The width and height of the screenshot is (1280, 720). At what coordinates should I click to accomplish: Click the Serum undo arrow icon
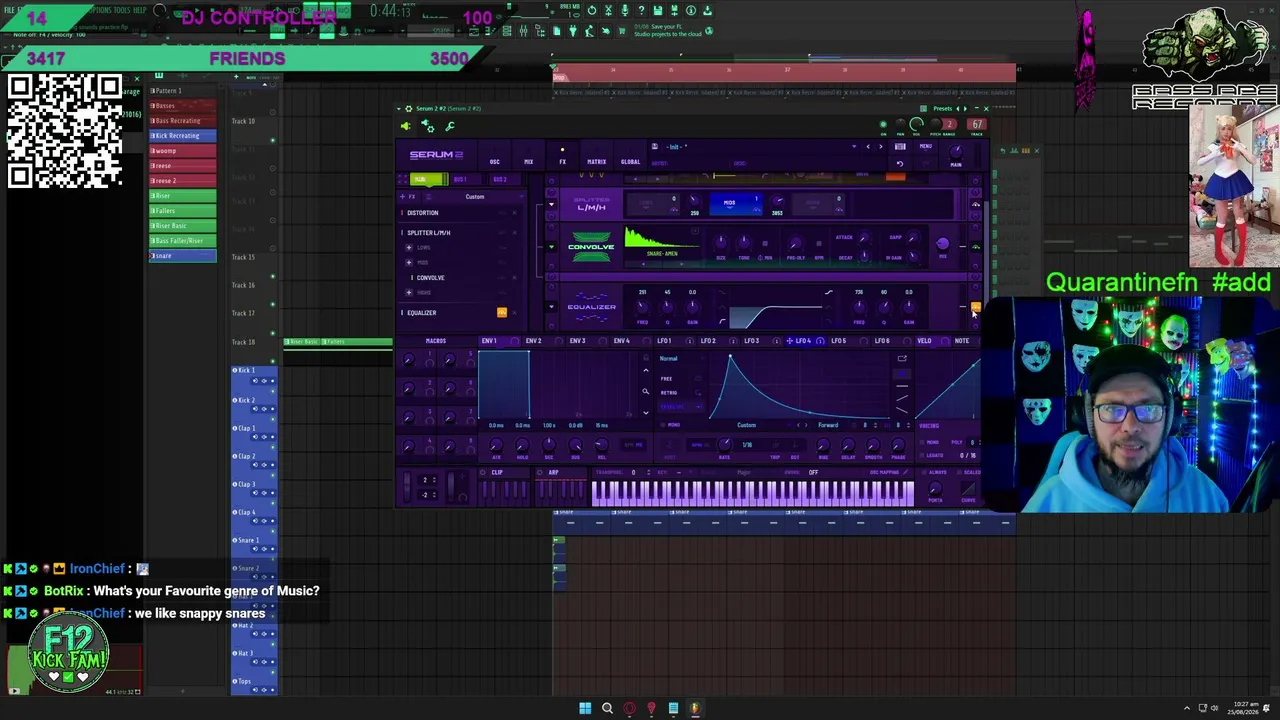point(899,163)
